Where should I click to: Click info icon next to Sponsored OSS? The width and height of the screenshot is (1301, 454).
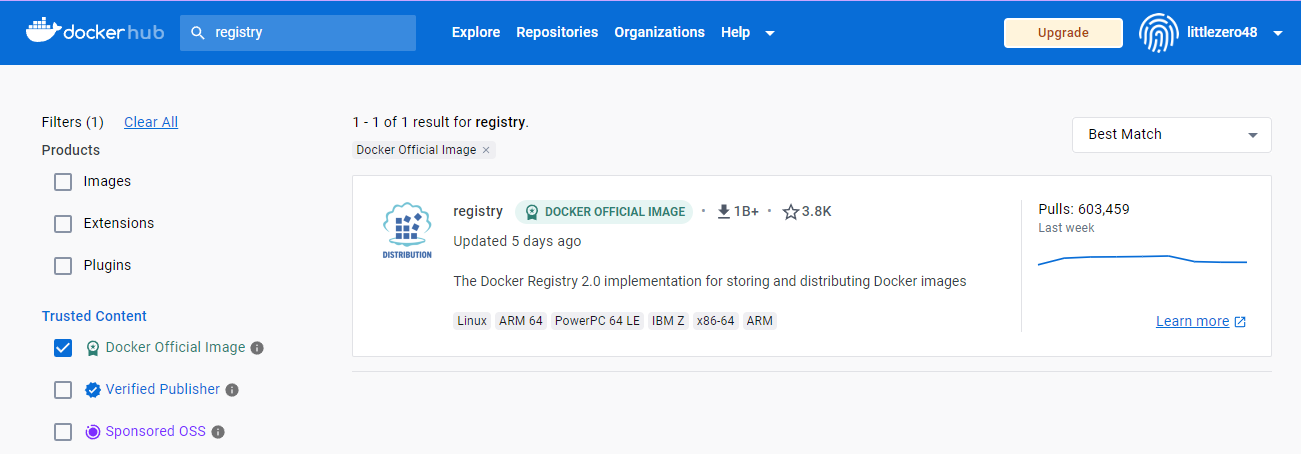(218, 432)
